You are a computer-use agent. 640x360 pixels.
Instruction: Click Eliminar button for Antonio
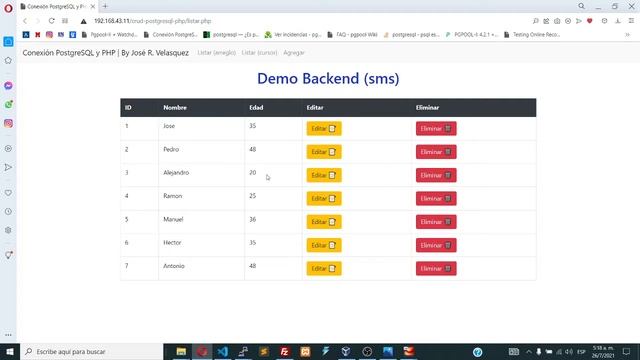pyautogui.click(x=436, y=269)
